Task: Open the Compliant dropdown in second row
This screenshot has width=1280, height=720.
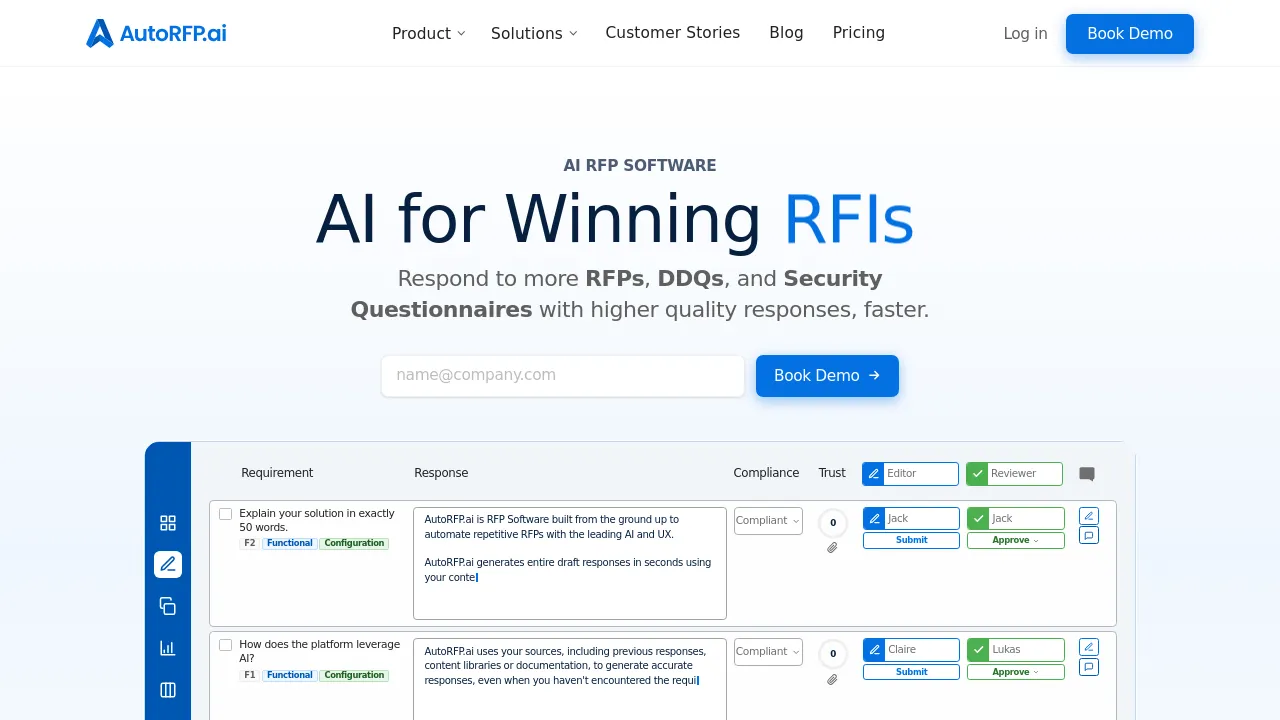Action: tap(768, 652)
